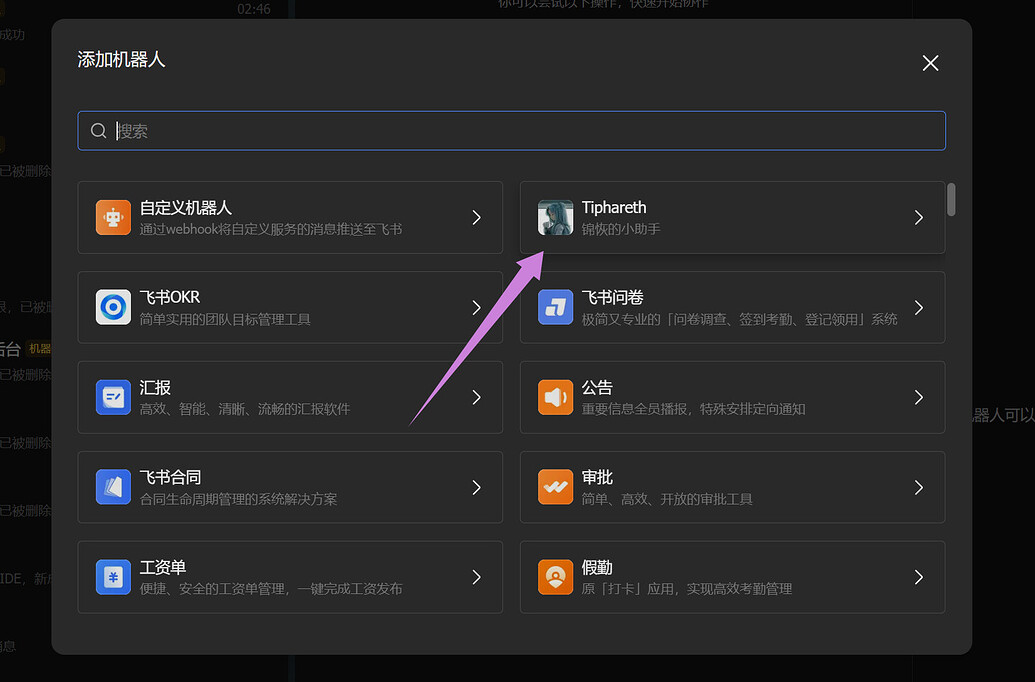Click the Tiphareth avatar image

[x=555, y=217]
